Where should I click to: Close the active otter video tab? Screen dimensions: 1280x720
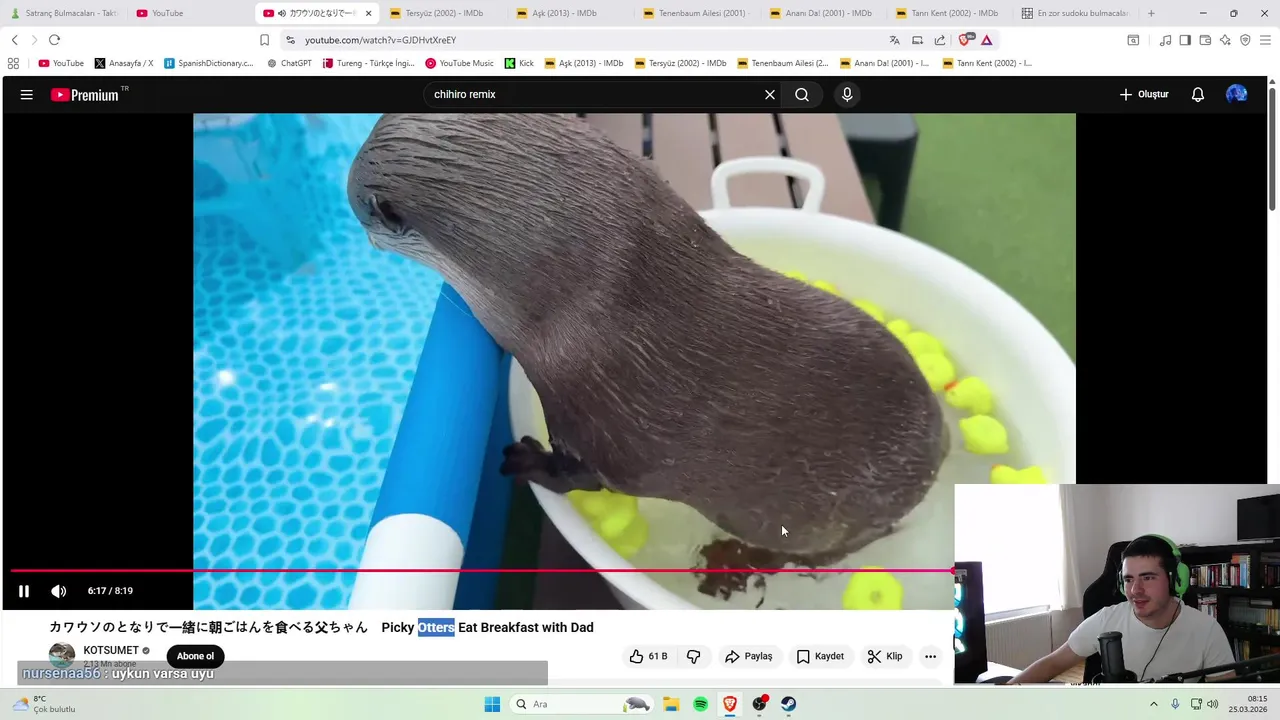[x=368, y=13]
